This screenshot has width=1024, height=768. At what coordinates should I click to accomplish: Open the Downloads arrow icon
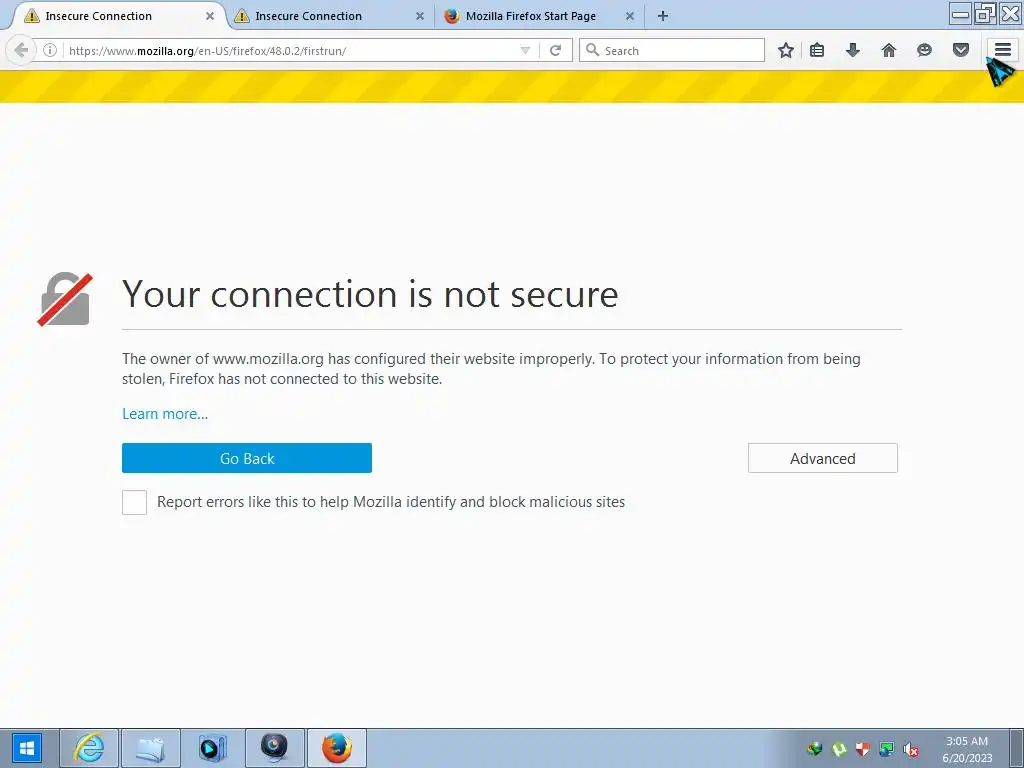853,50
